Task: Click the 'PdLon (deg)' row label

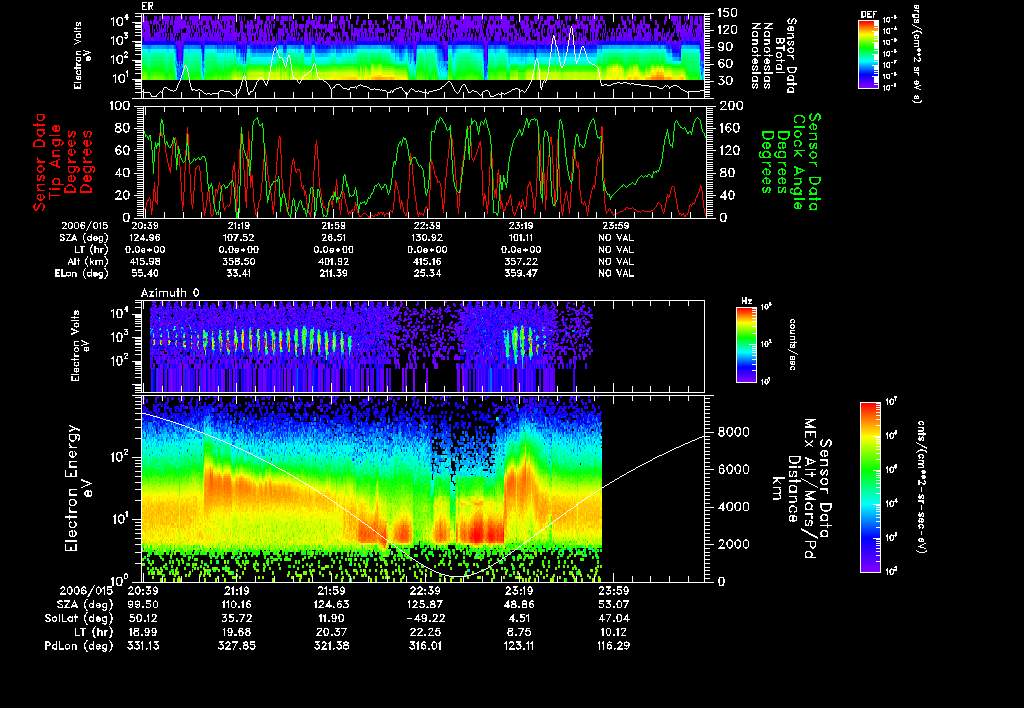Action: click(79, 646)
